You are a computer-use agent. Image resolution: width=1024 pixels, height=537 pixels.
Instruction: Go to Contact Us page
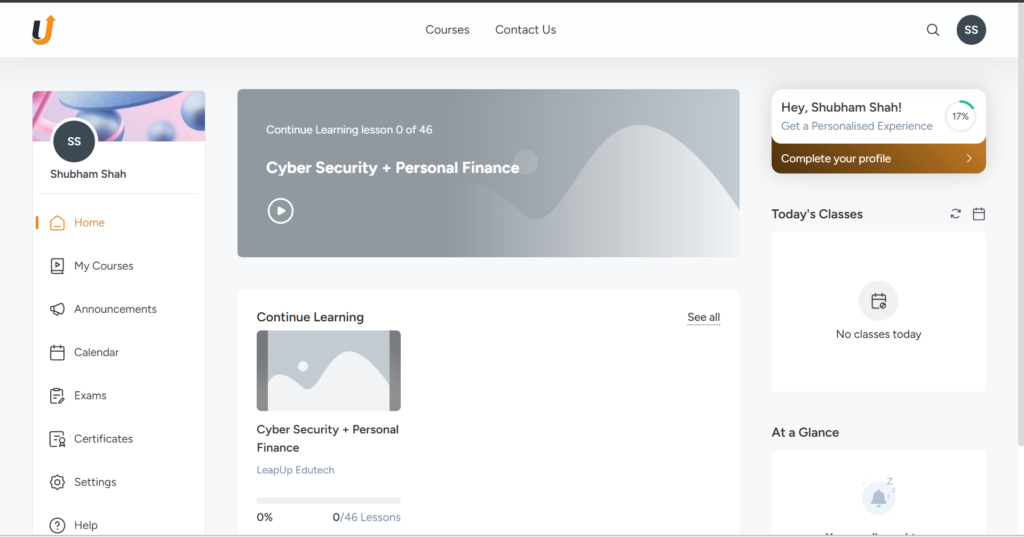(525, 30)
